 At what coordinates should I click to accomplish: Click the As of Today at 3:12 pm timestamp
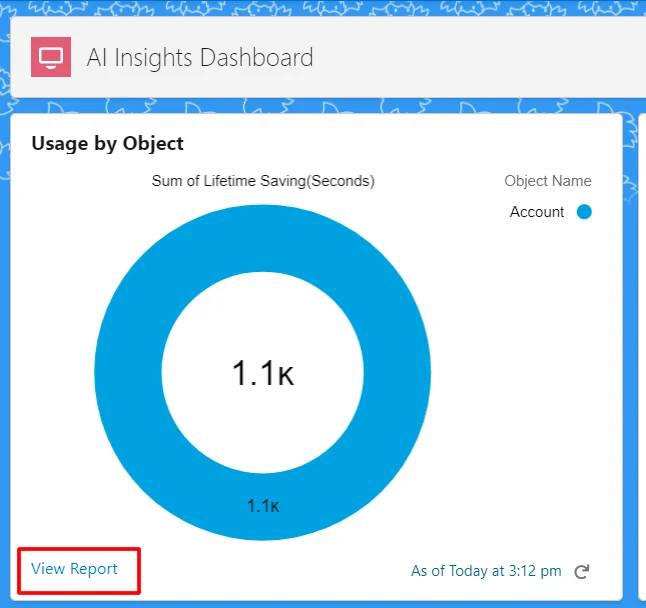(x=486, y=571)
